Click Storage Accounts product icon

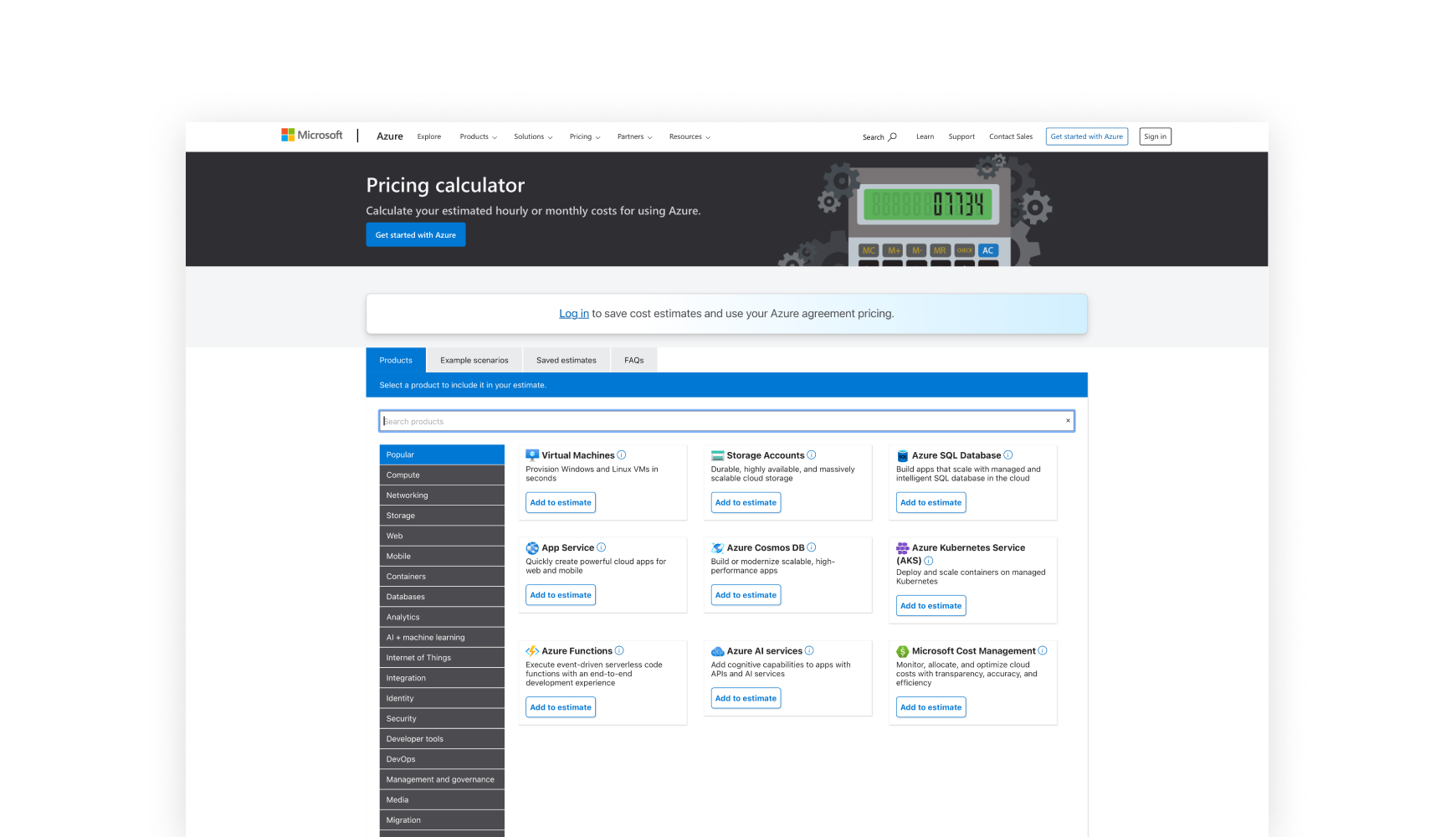[x=717, y=455]
